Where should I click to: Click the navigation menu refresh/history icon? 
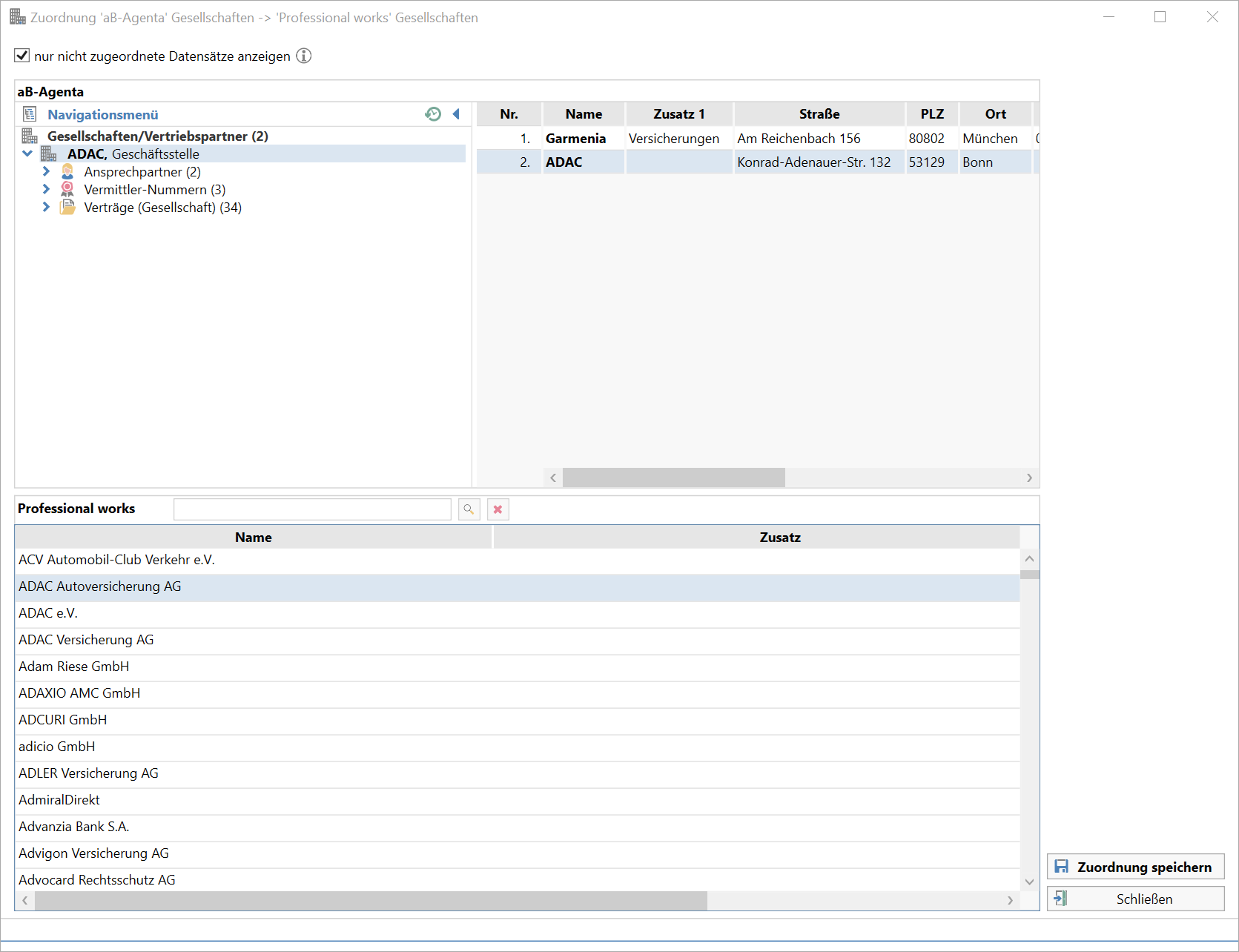(x=433, y=114)
